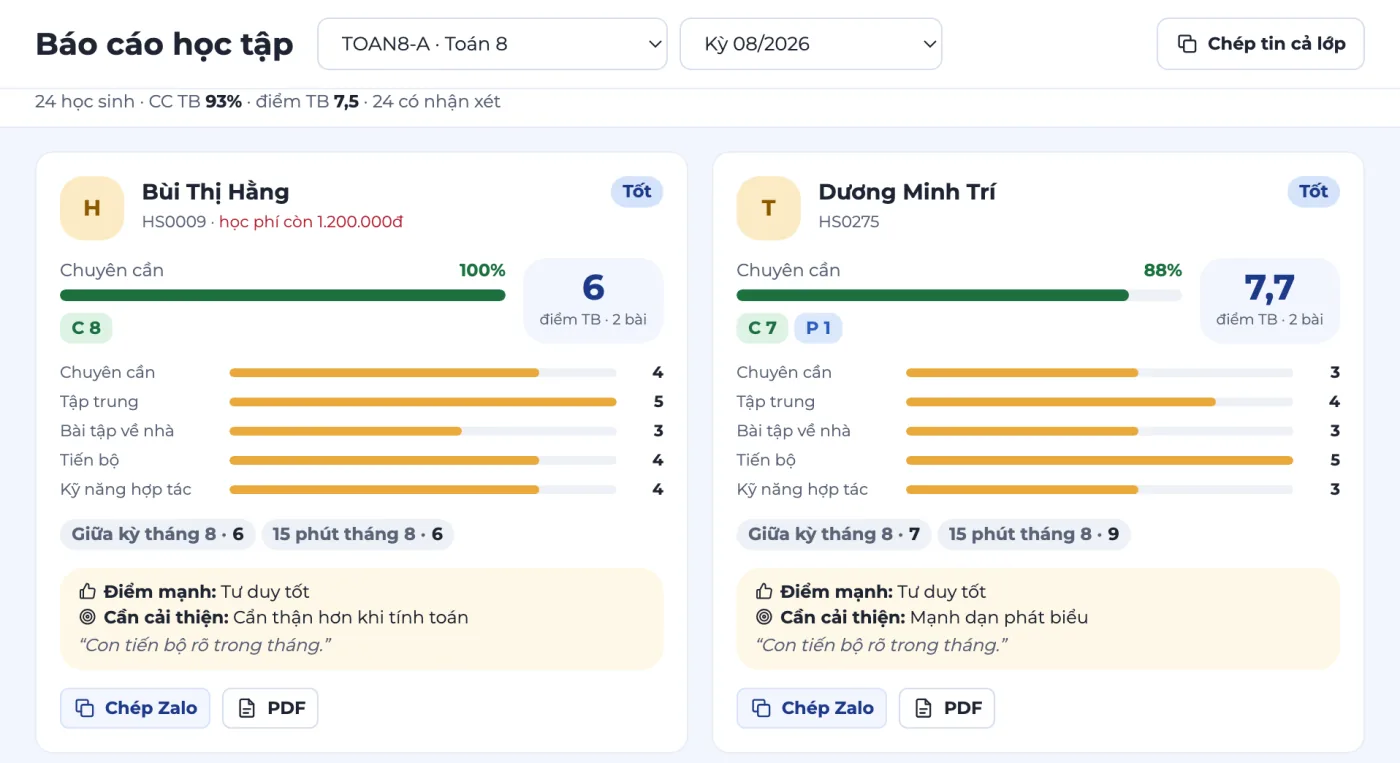Click thumbs-up icon in Bùi Thị Hằng's card

pos(88,591)
